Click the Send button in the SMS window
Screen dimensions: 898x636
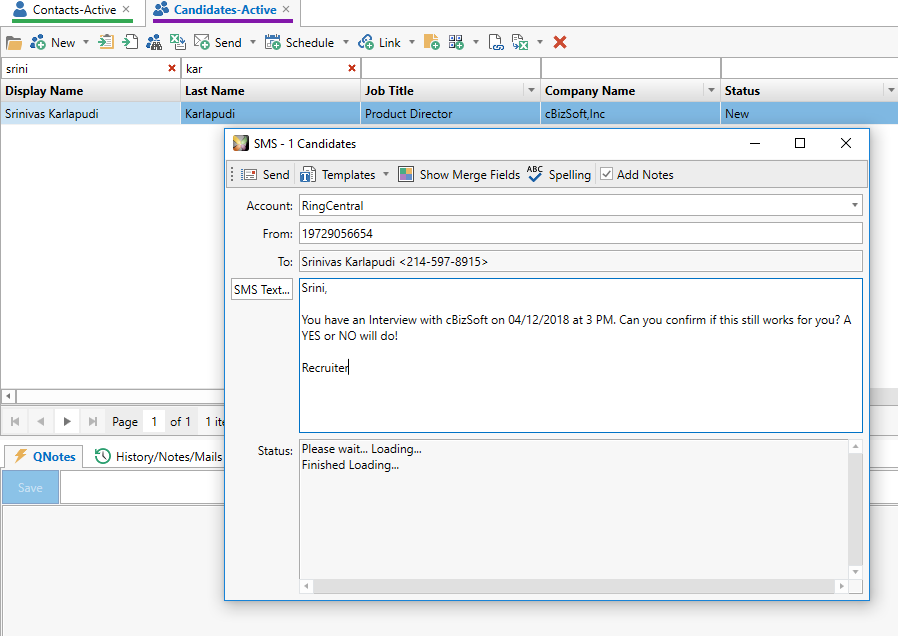pyautogui.click(x=265, y=175)
